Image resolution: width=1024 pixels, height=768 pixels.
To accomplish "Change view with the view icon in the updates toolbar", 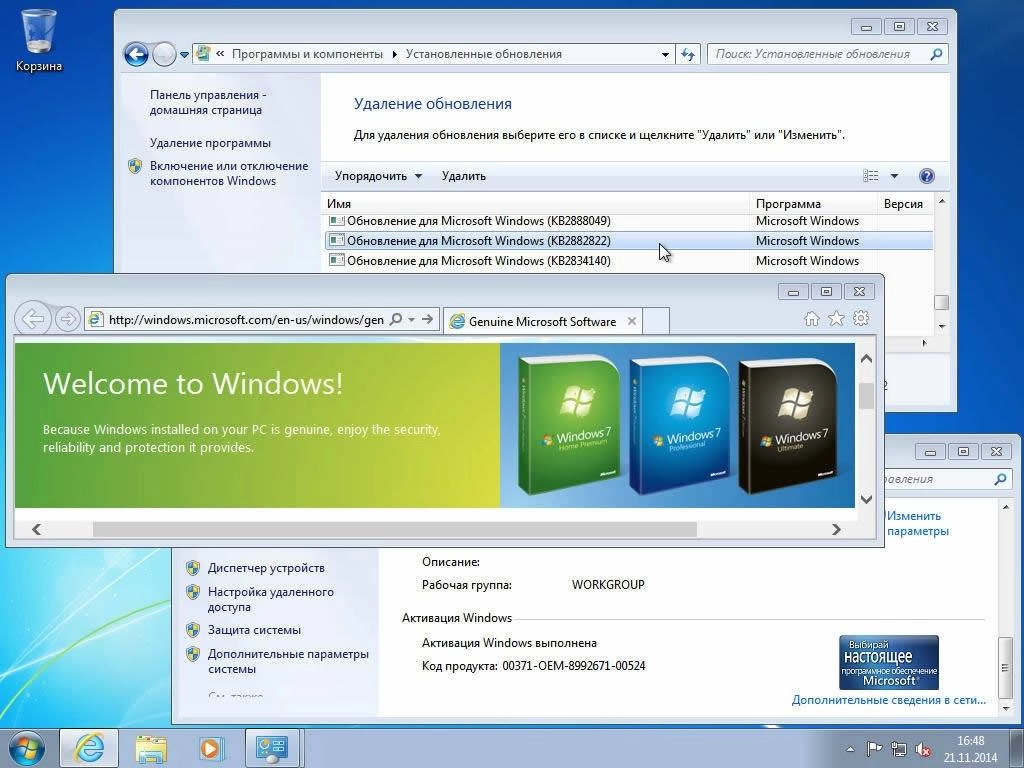I will [871, 176].
